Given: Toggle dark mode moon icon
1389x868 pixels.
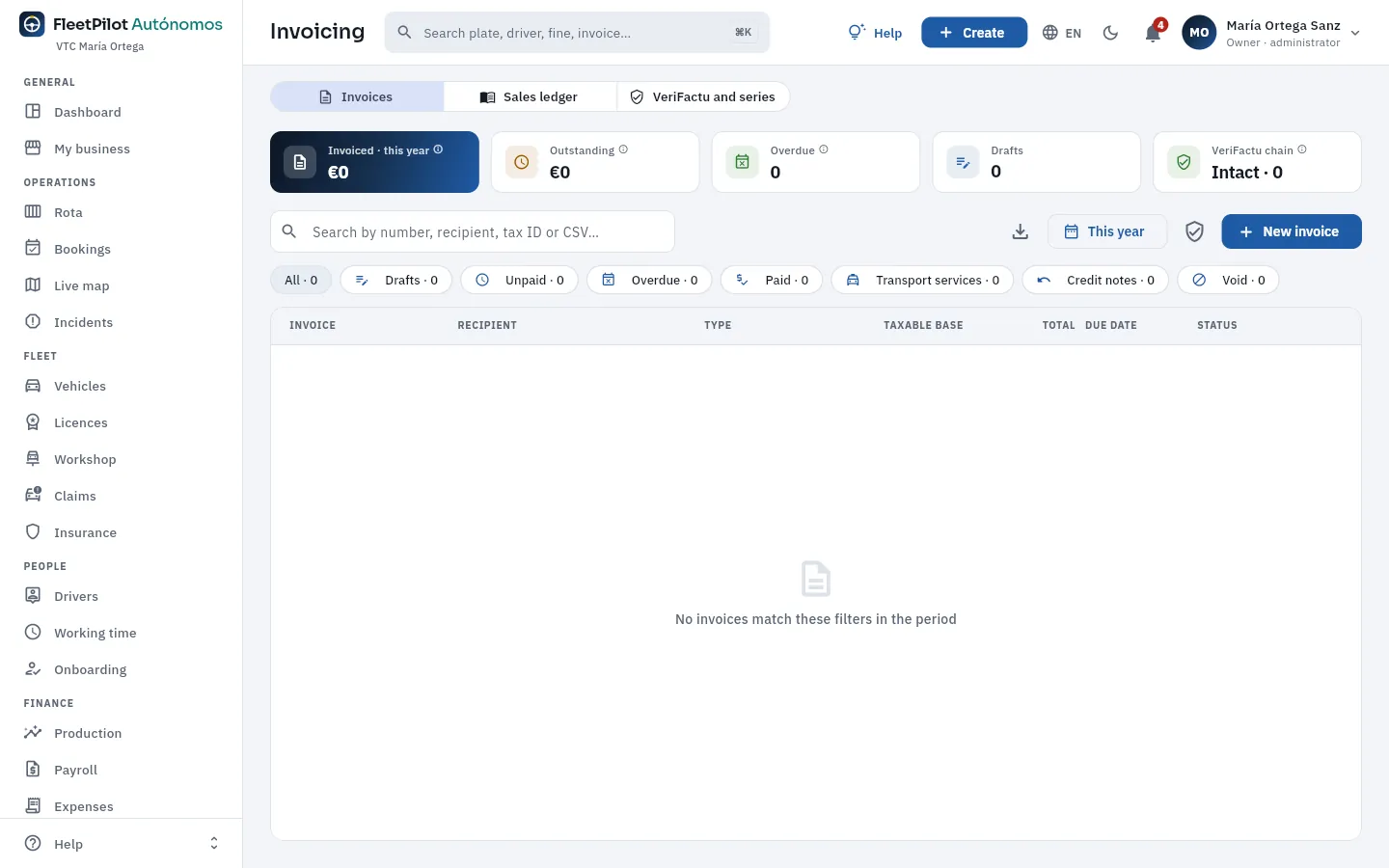Looking at the screenshot, I should pyautogui.click(x=1110, y=33).
